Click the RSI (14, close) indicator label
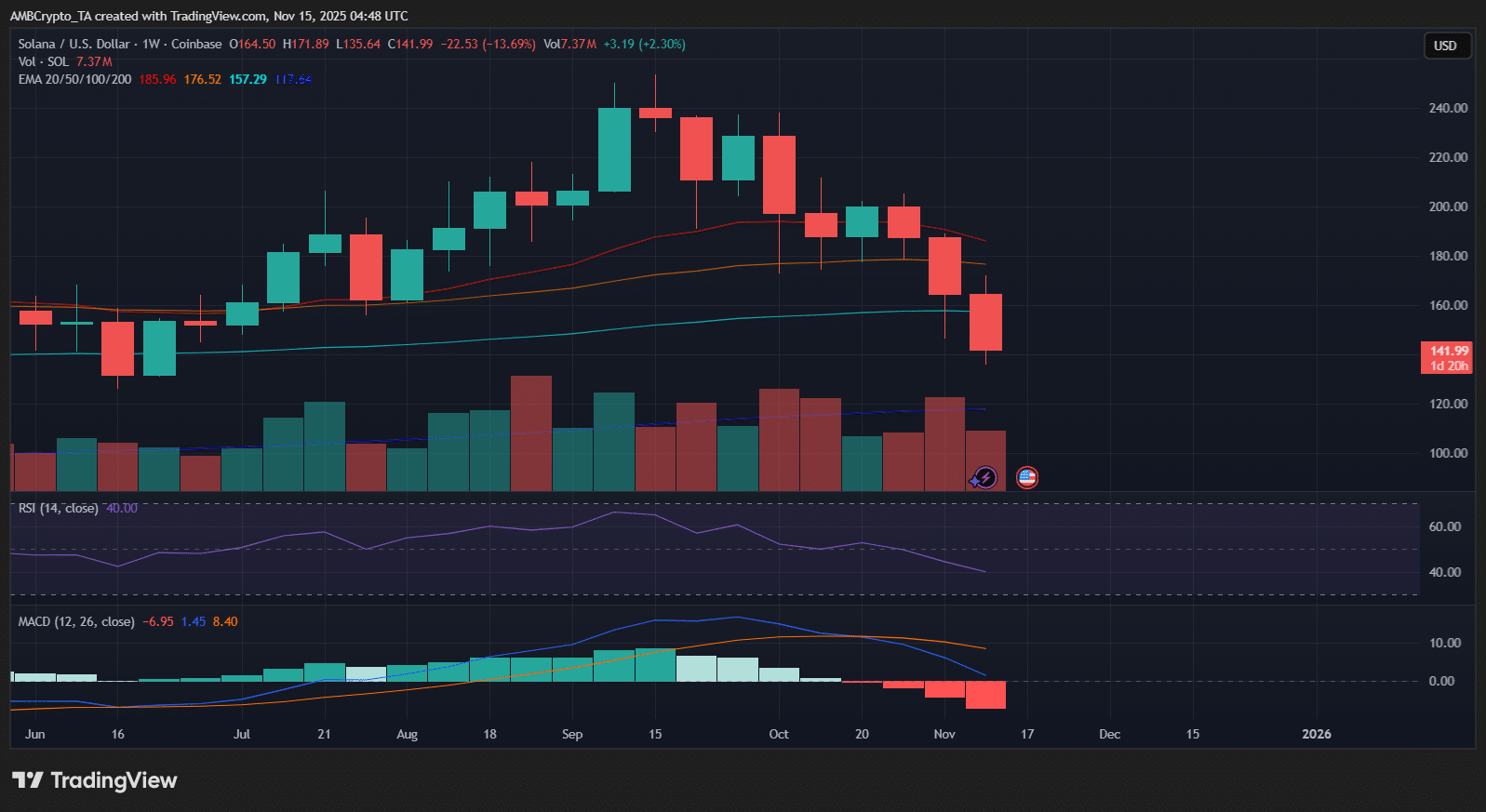 (x=58, y=508)
